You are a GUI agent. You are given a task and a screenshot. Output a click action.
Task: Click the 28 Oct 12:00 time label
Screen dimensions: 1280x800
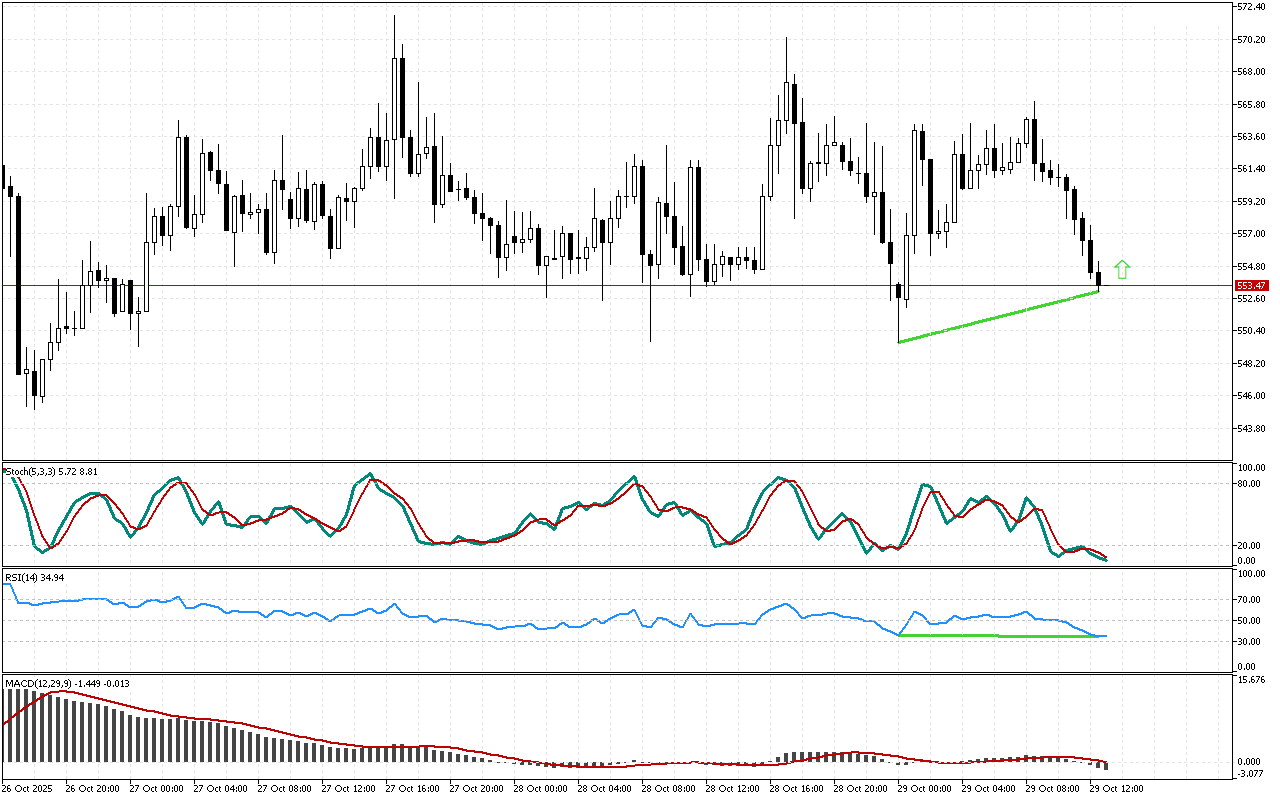click(732, 789)
